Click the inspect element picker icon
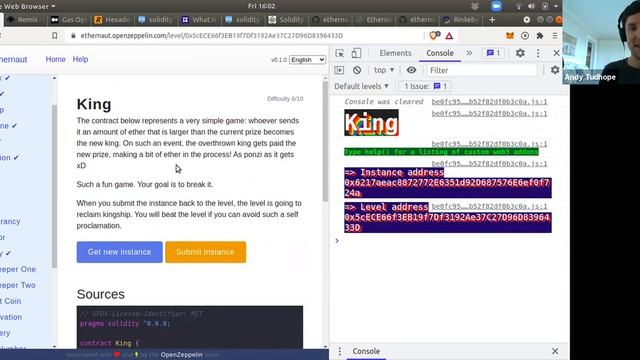The width and height of the screenshot is (640, 360). click(340, 53)
